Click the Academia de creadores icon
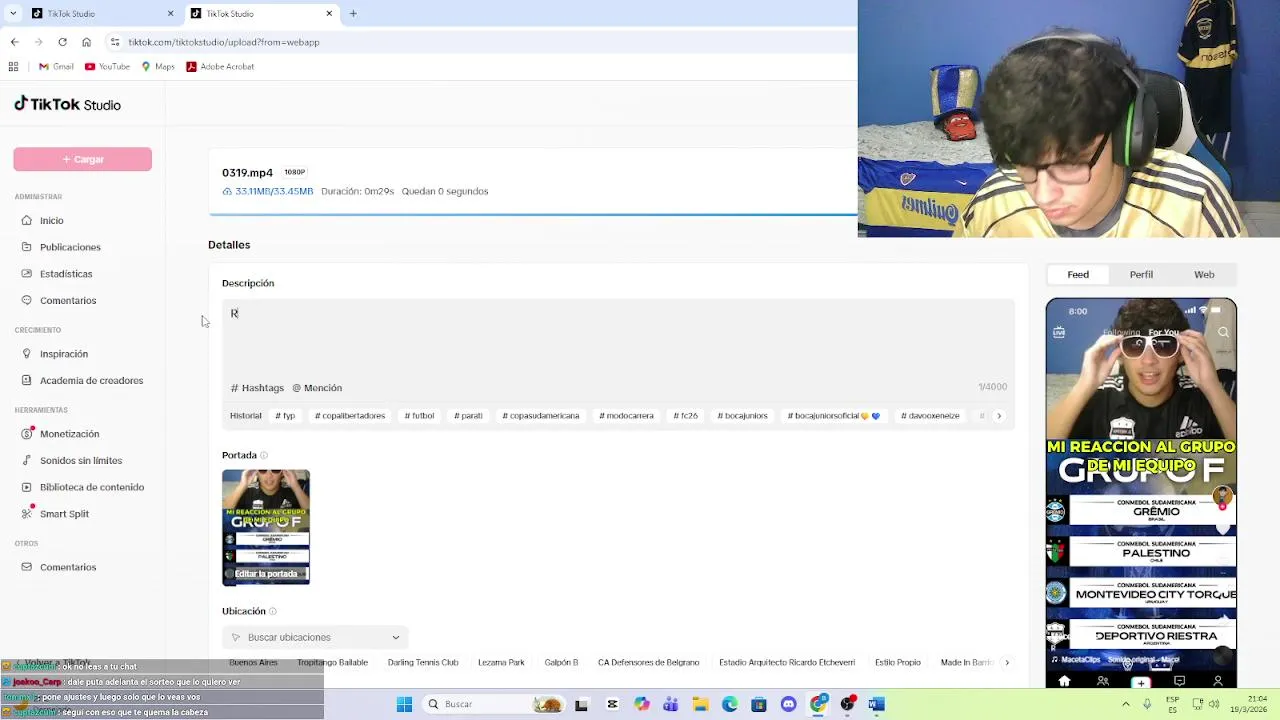 pos(27,380)
